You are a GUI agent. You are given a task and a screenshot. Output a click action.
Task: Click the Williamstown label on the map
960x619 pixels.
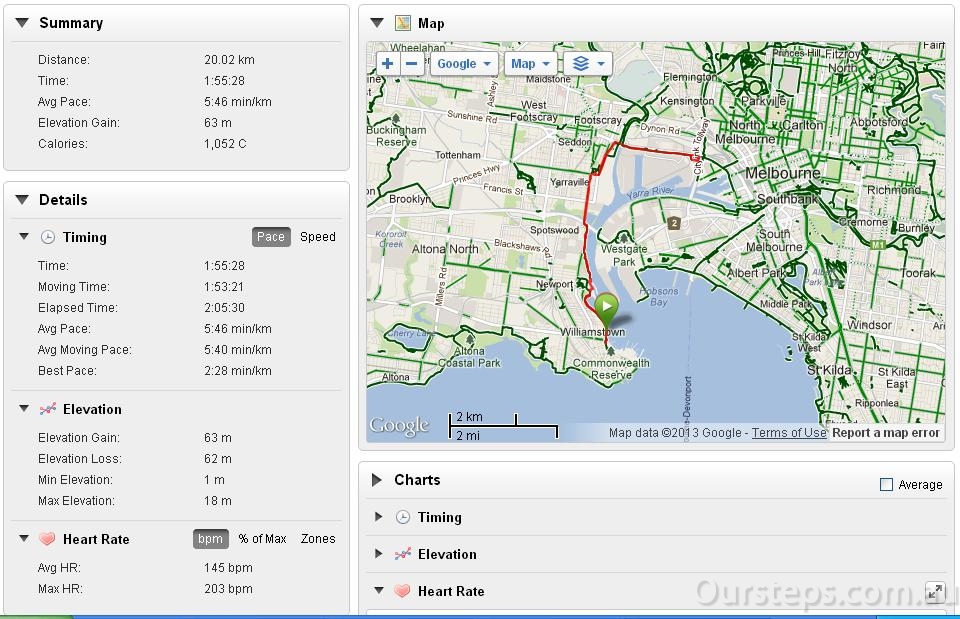[593, 332]
